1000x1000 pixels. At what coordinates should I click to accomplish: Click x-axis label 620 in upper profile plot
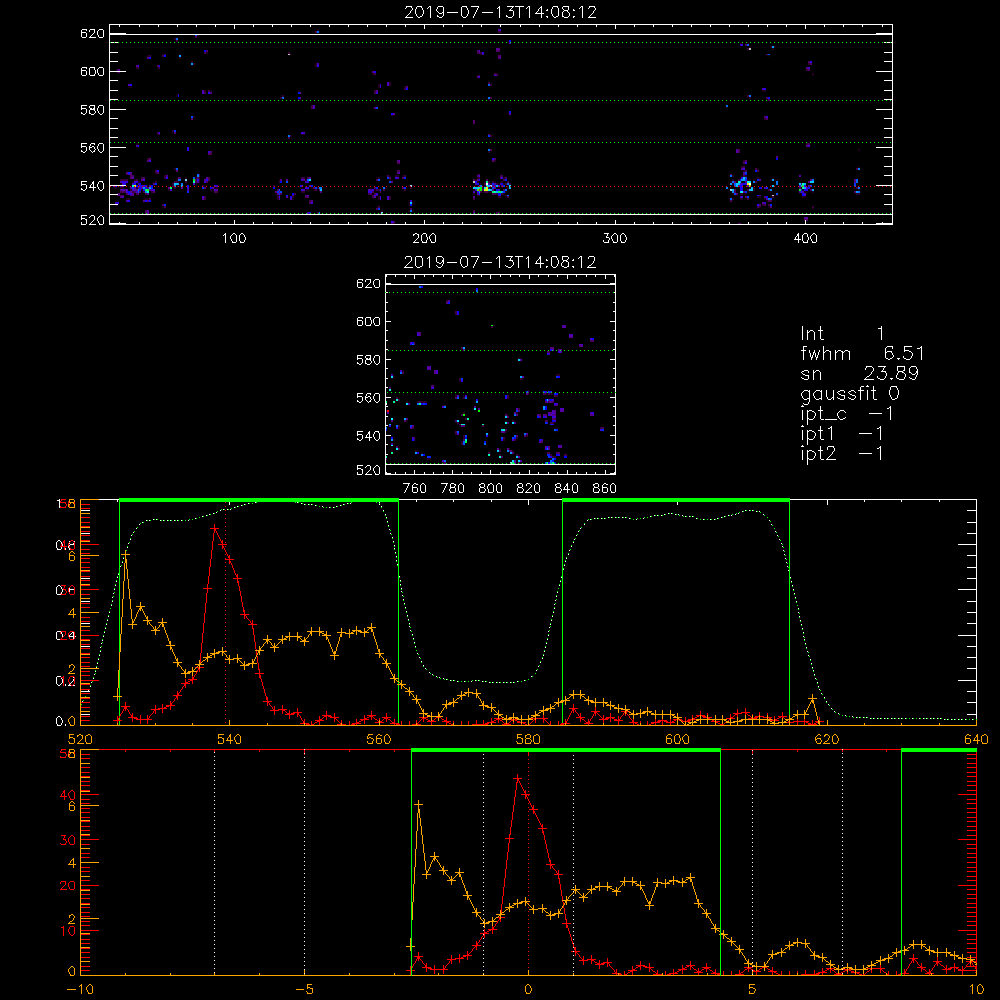(x=827, y=739)
